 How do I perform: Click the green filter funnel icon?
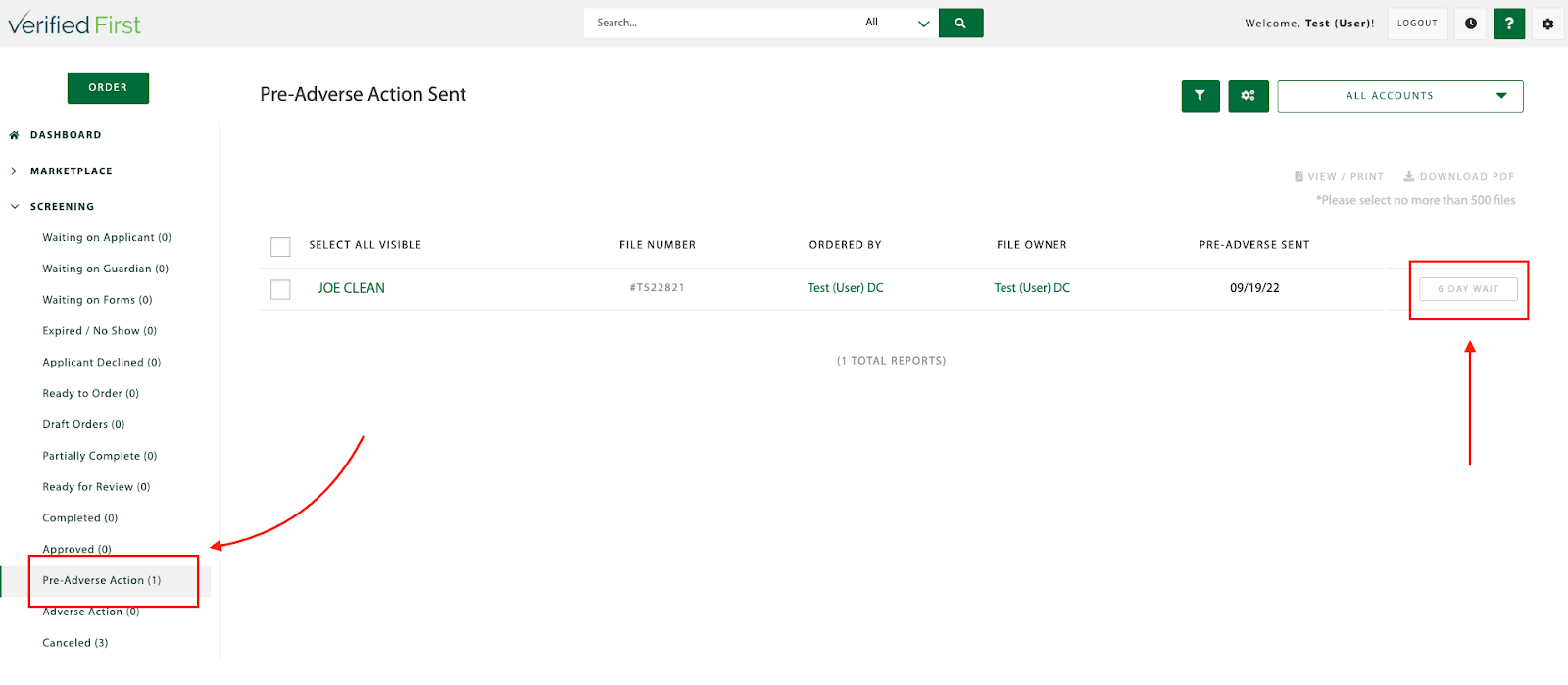[x=1200, y=96]
